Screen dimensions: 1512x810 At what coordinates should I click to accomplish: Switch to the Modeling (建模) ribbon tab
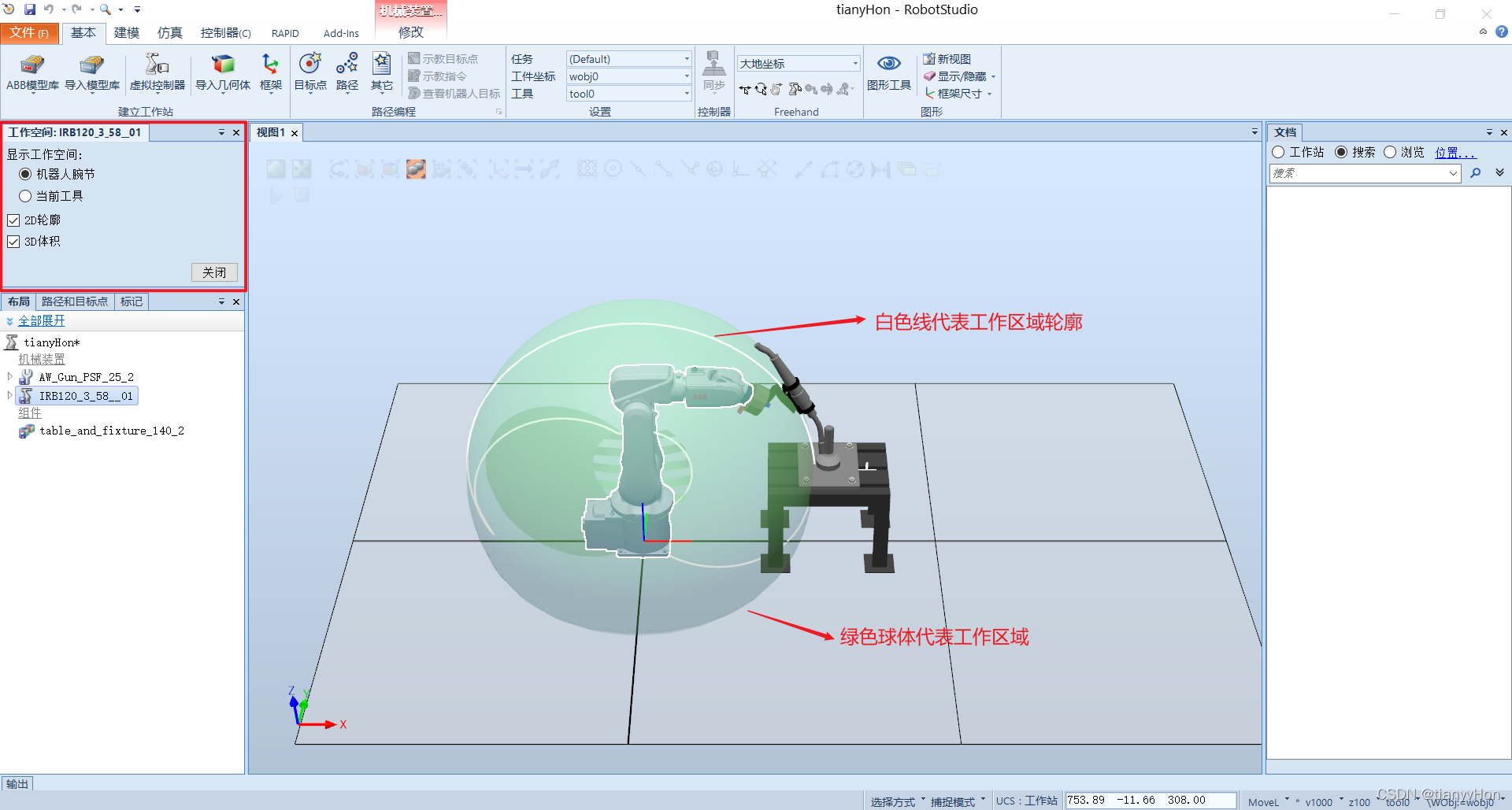[x=127, y=32]
